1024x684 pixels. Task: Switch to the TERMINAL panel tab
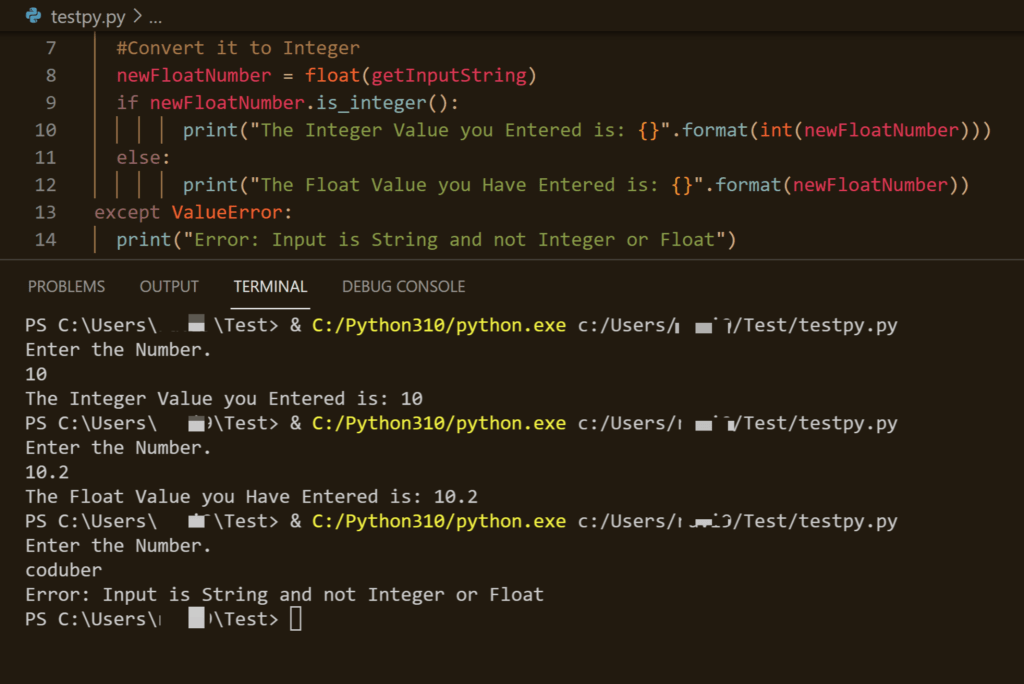[x=270, y=286]
